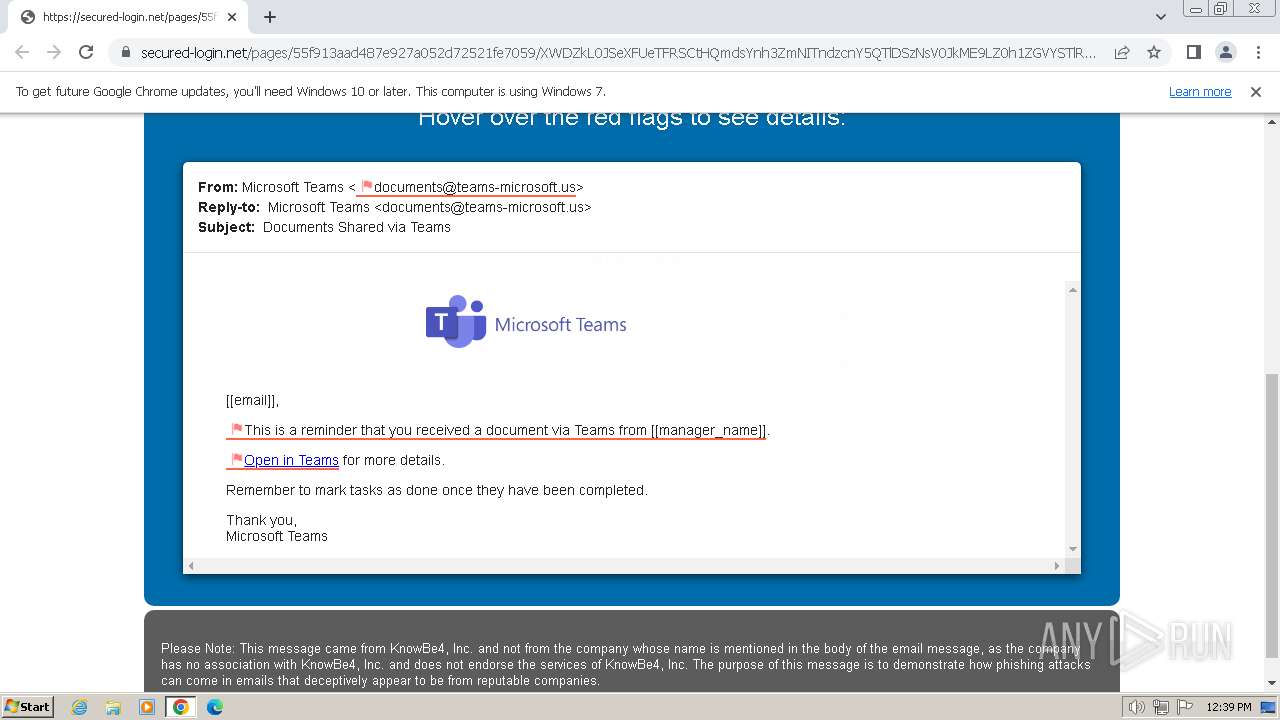Open Windows Media Player from taskbar
The image size is (1280, 720).
coord(147,707)
